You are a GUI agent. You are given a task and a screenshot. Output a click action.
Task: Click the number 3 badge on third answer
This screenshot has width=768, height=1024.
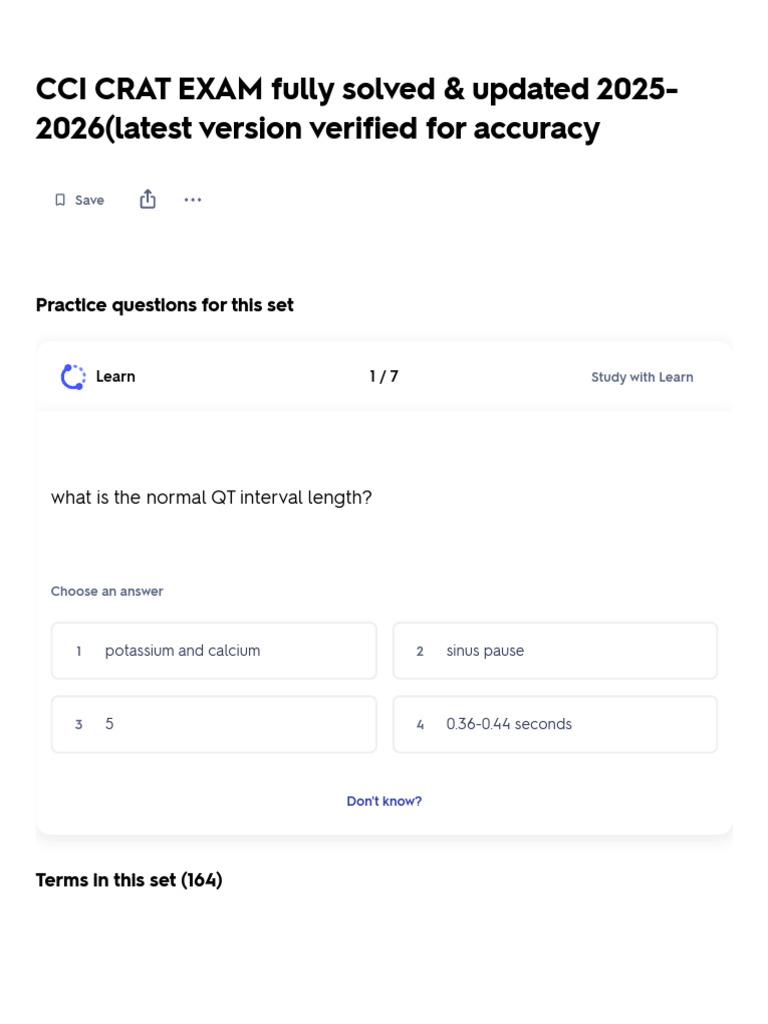point(78,724)
